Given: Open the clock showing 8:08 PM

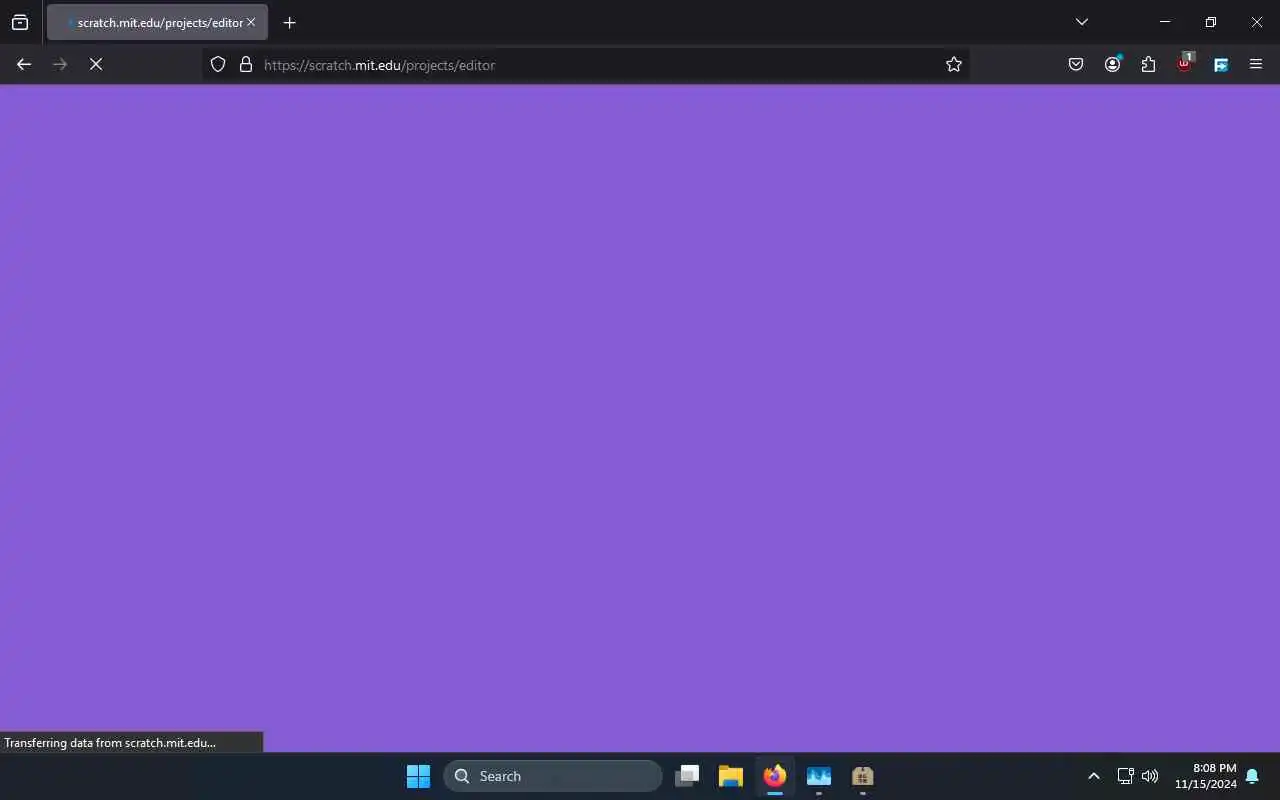Looking at the screenshot, I should (1206, 776).
